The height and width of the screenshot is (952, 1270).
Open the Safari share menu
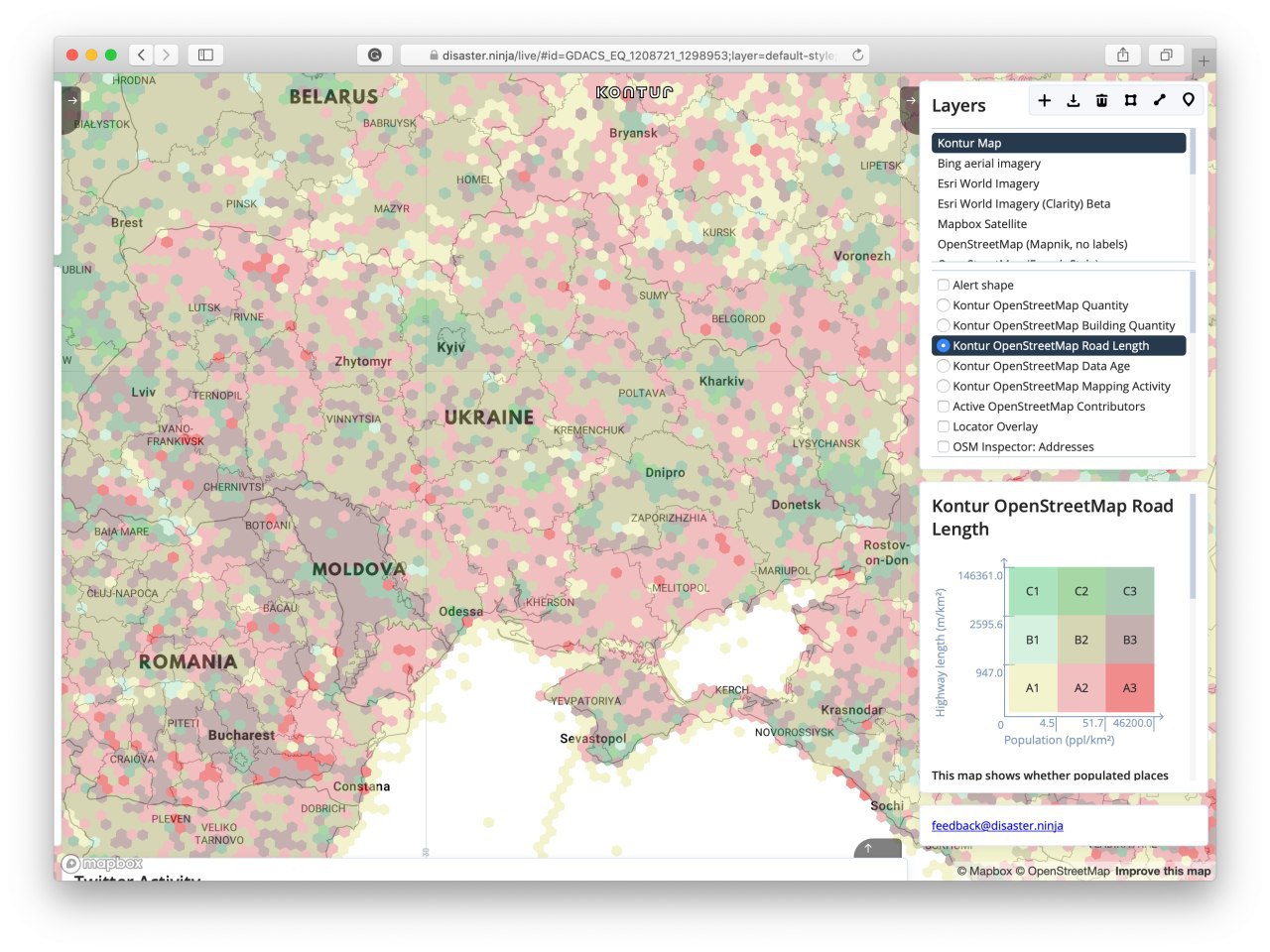click(x=1123, y=55)
